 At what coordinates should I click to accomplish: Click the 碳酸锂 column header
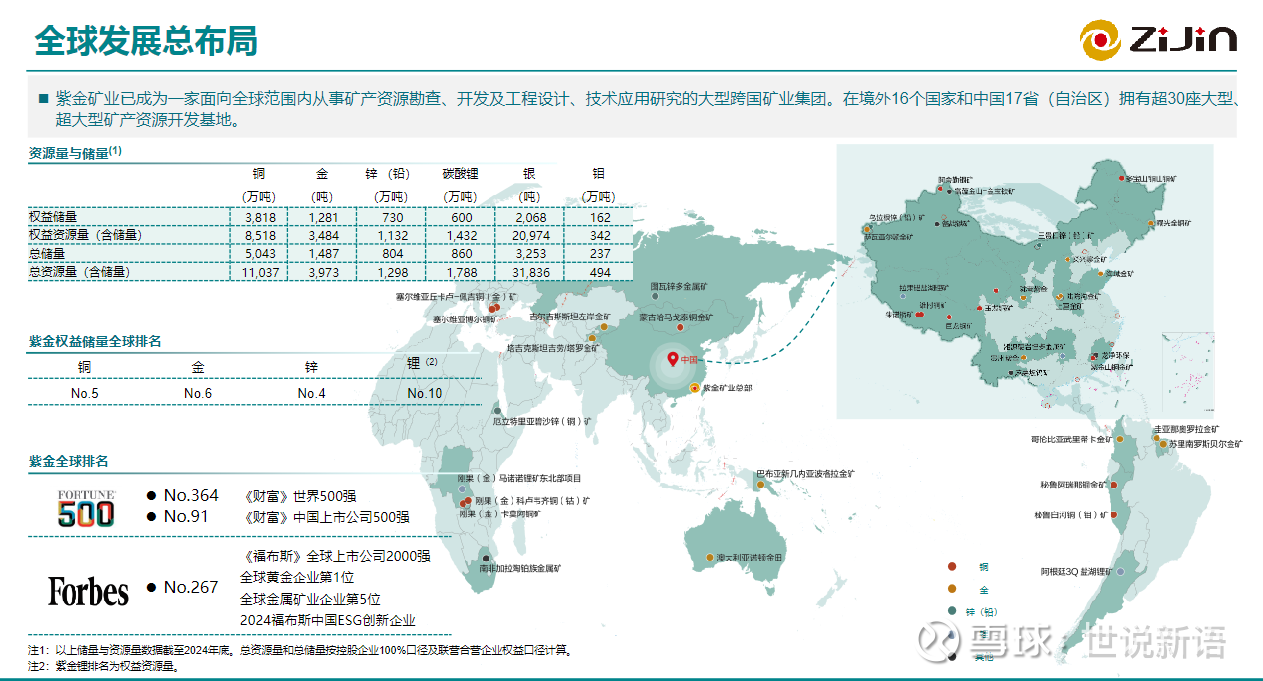click(461, 174)
